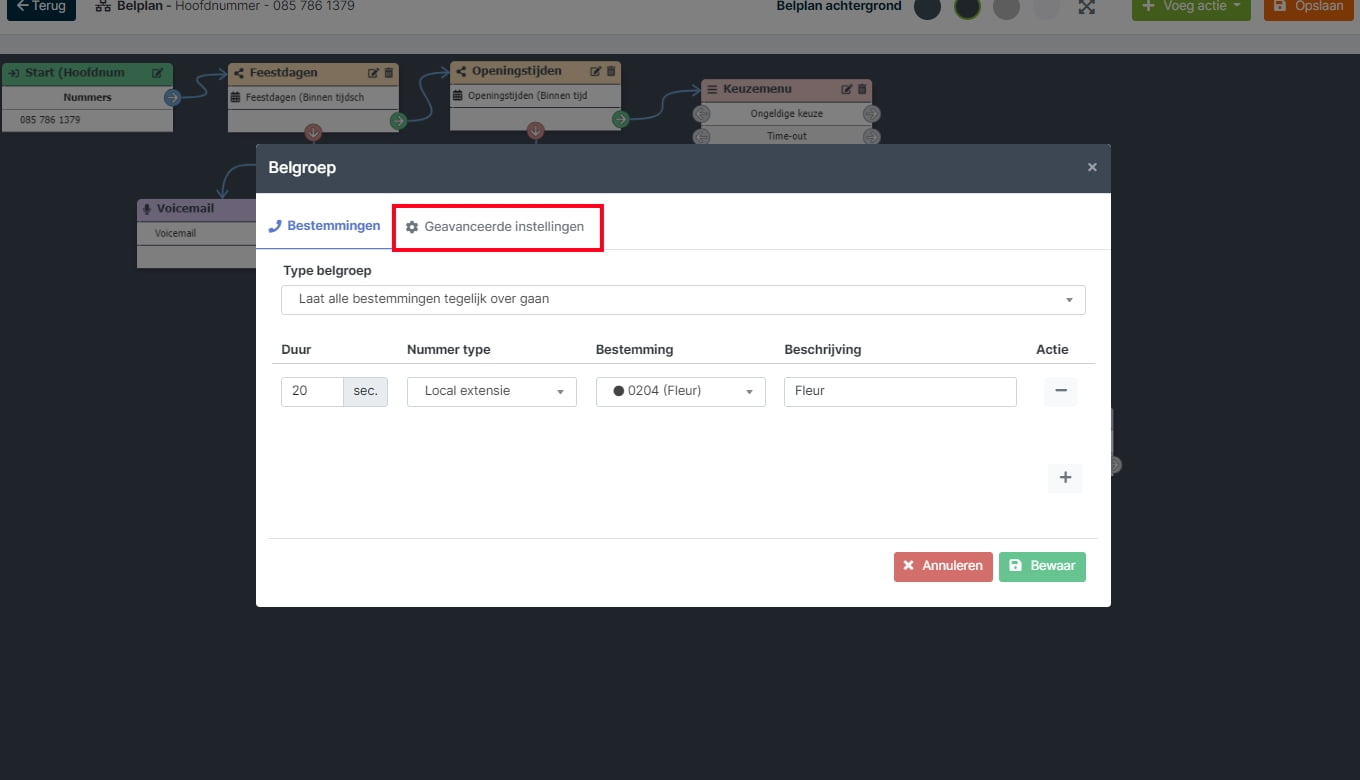
Task: Remove Fleur destination with minus button
Action: coord(1060,391)
